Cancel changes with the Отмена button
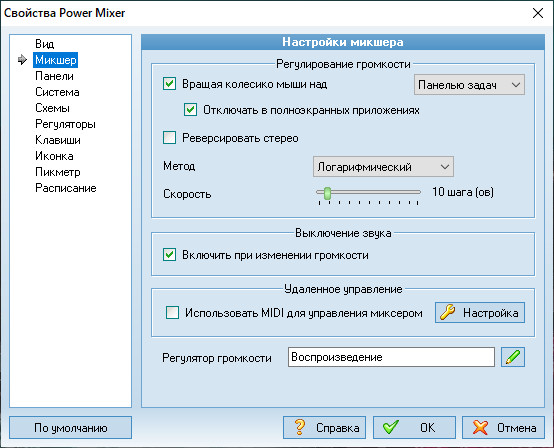The width and height of the screenshot is (554, 448). tap(503, 428)
